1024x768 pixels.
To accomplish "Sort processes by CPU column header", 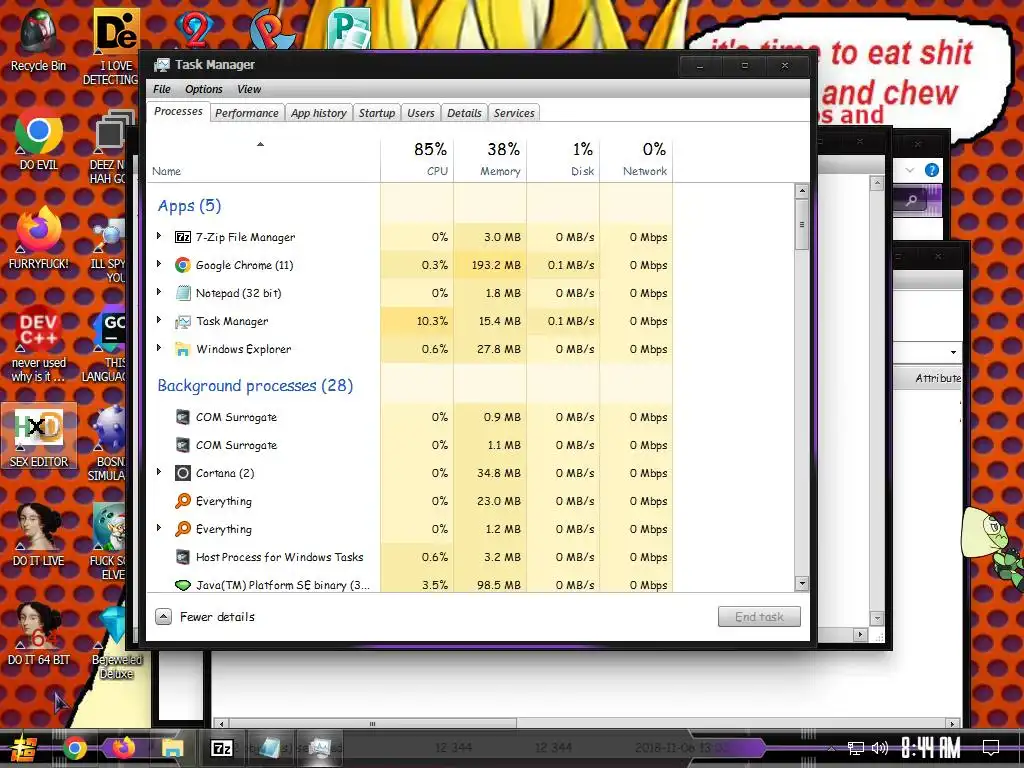I will 417,159.
